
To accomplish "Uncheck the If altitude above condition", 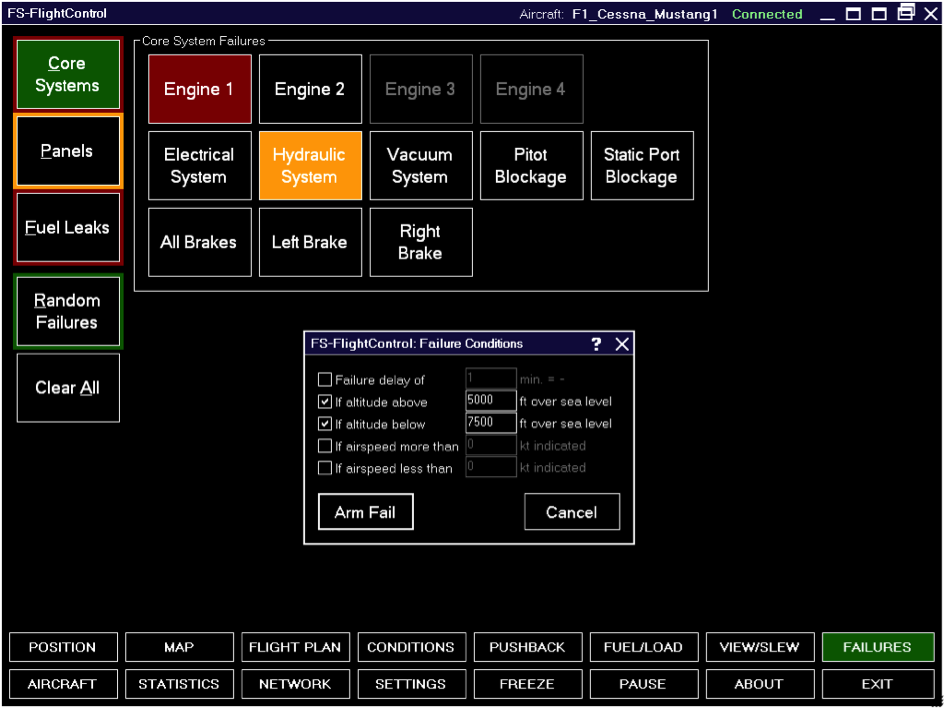I will tap(325, 400).
